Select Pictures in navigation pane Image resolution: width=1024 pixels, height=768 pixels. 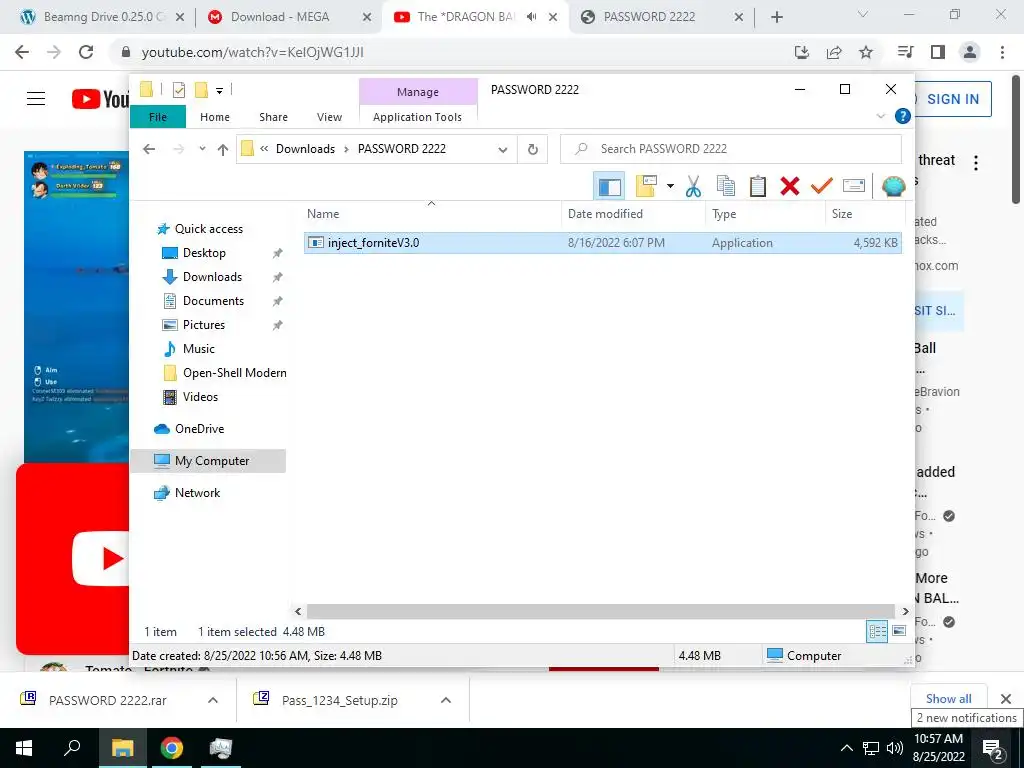click(x=203, y=325)
